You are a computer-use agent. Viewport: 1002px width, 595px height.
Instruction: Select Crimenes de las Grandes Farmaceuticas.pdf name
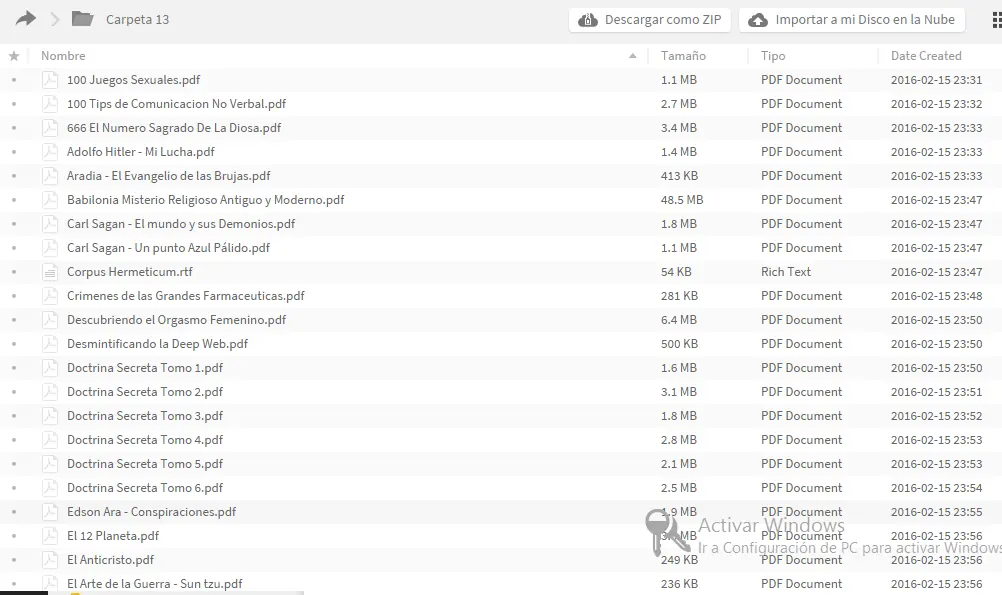pyautogui.click(x=185, y=296)
